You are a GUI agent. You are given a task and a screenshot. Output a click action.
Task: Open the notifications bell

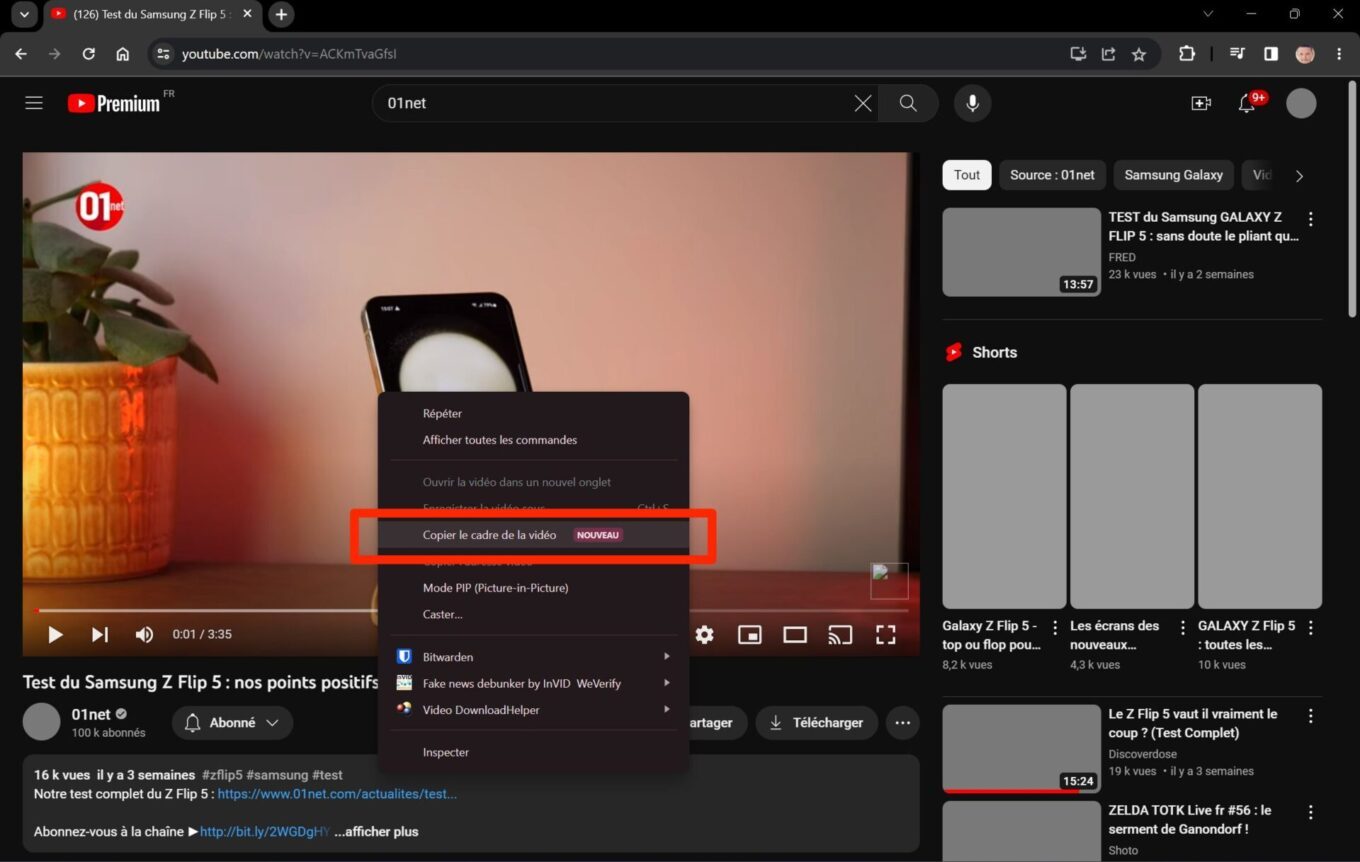[1247, 103]
